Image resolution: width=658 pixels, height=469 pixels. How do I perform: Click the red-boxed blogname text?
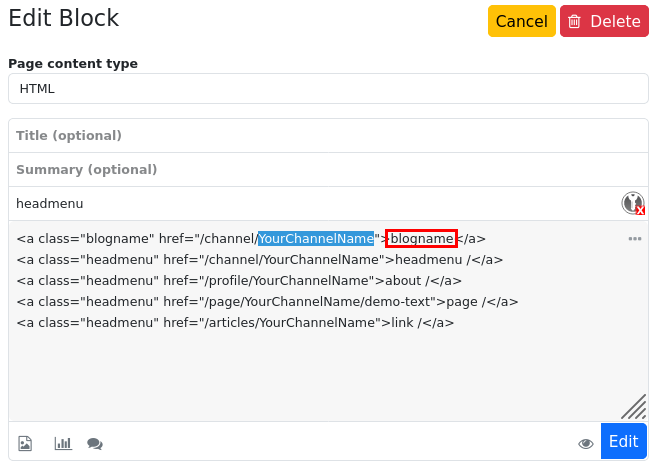421,239
